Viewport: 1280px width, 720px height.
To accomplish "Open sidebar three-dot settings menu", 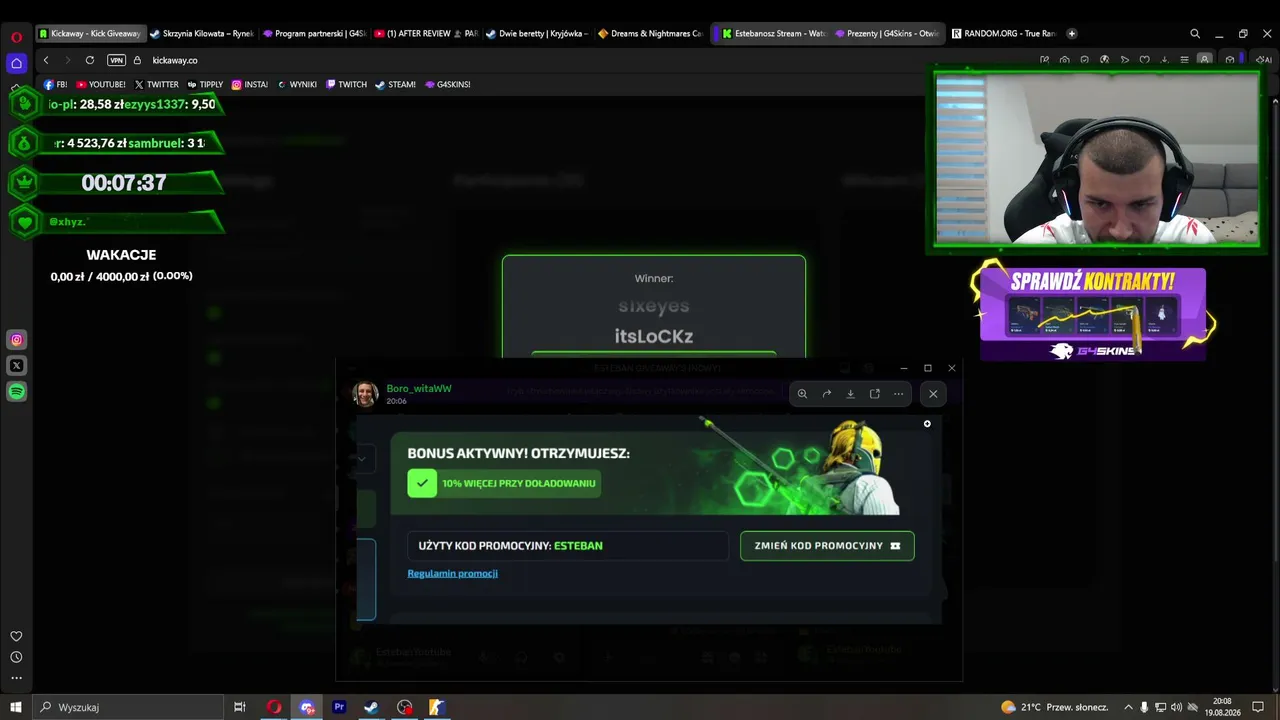I will pyautogui.click(x=16, y=678).
